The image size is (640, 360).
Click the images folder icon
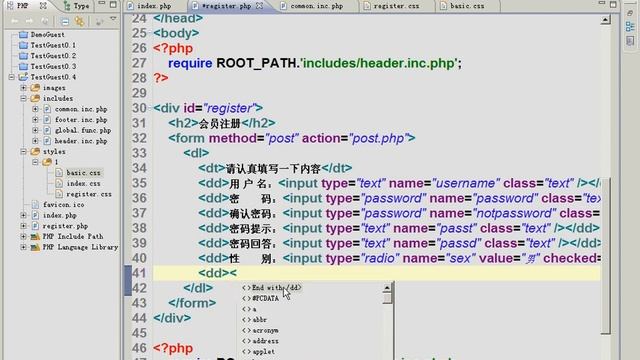[x=36, y=88]
